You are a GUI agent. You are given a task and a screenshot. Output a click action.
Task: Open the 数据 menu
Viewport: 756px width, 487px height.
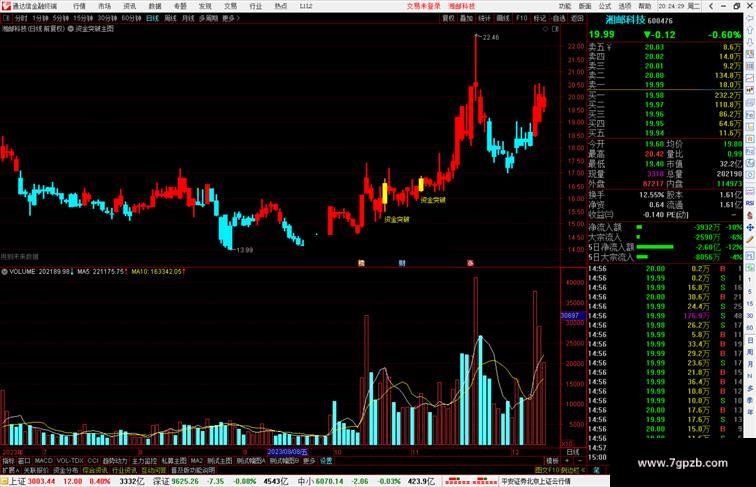[x=155, y=6]
